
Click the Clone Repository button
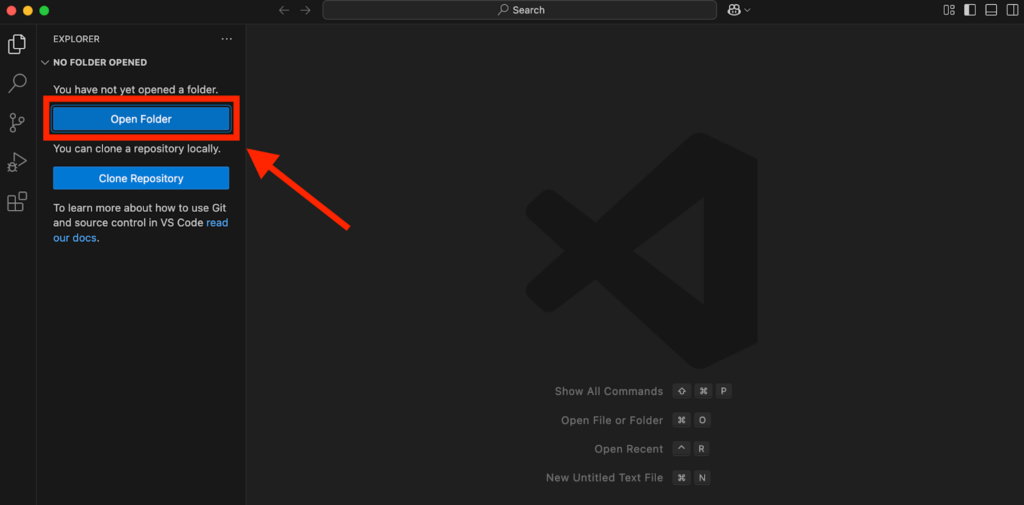click(x=141, y=178)
